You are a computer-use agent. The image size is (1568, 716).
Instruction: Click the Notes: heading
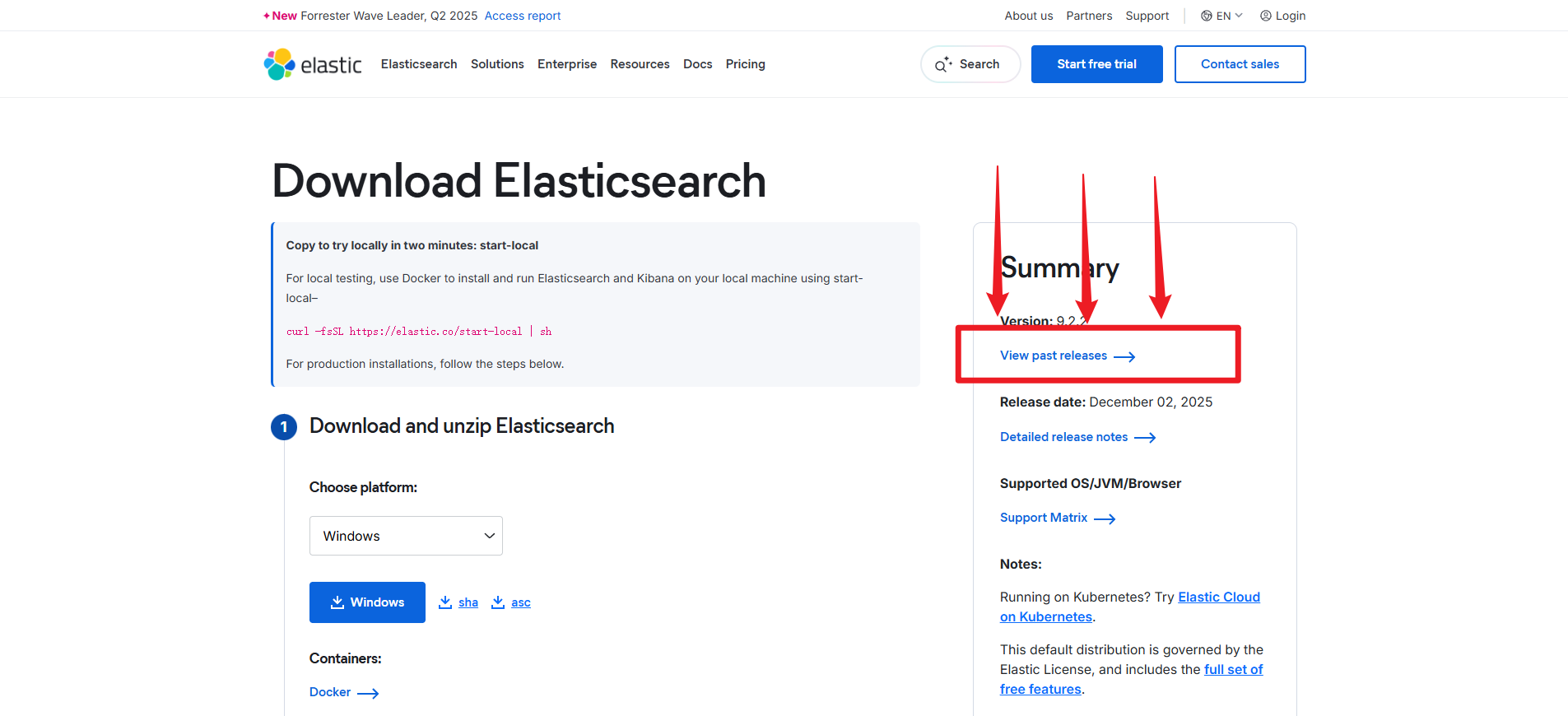coord(1021,564)
